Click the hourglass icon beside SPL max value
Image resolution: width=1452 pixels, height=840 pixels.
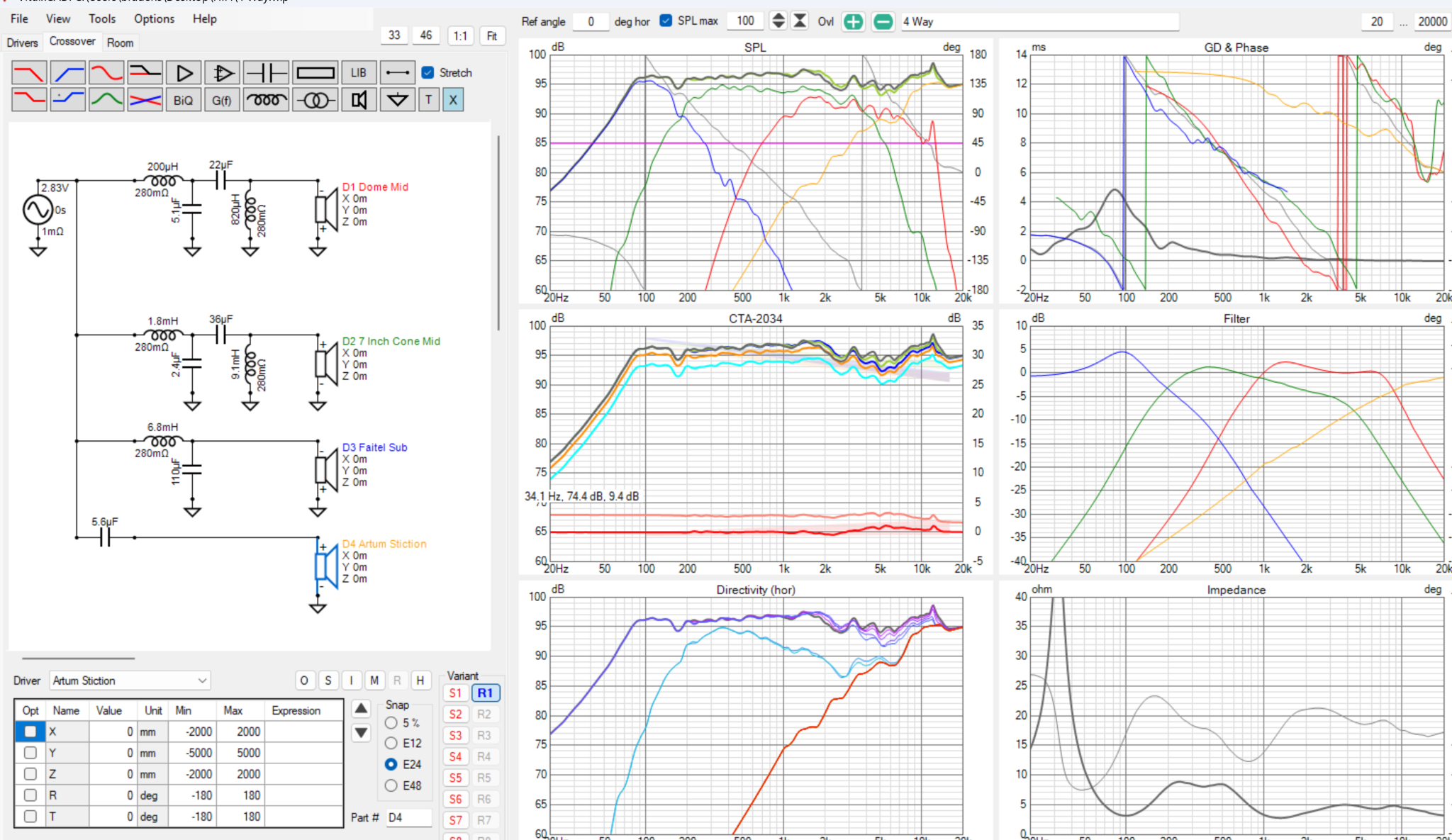tap(800, 21)
